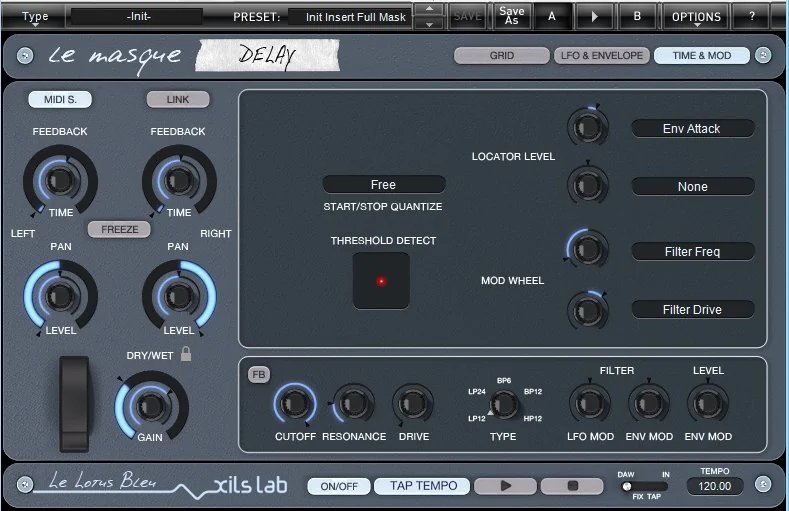Step to next preset with down arrow
789x511 pixels.
(x=429, y=24)
